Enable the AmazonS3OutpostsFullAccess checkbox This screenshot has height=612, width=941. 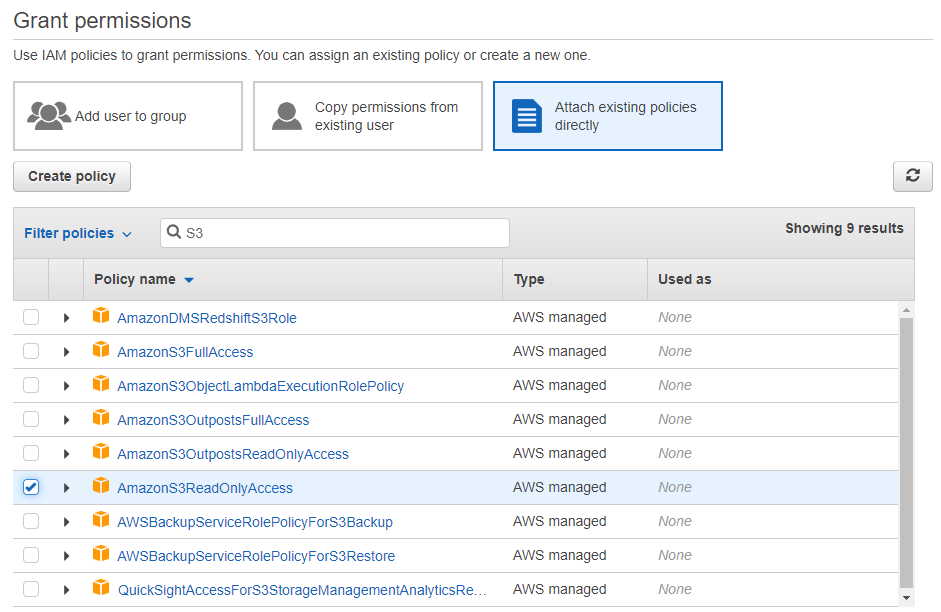[31, 419]
